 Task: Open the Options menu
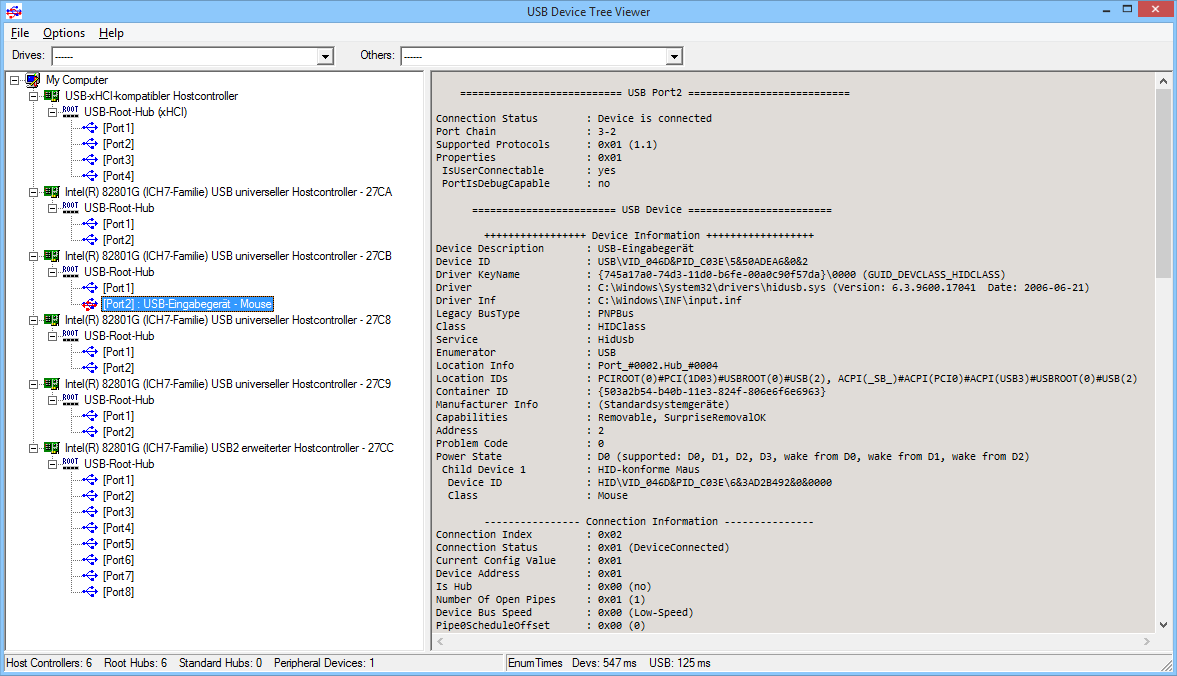(64, 33)
